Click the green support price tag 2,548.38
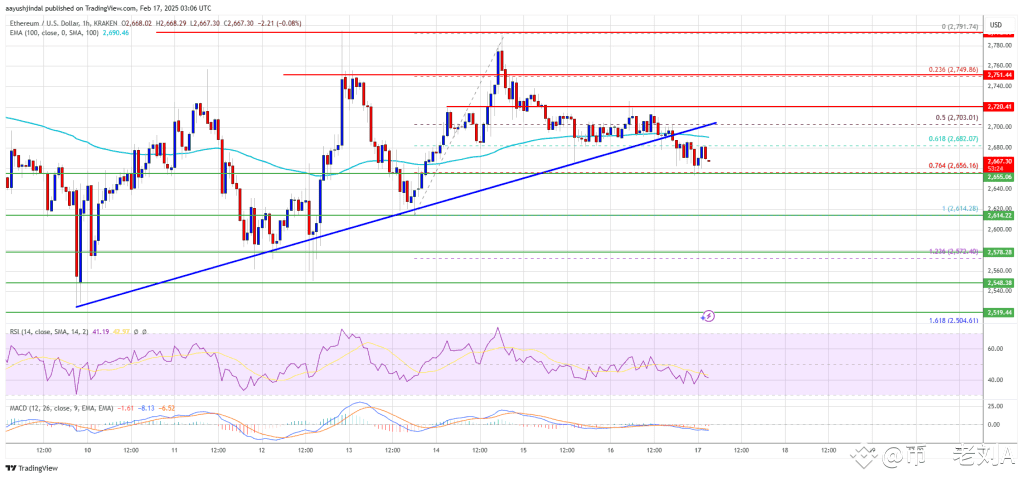Image resolution: width=1023 pixels, height=478 pixels. [x=1000, y=282]
